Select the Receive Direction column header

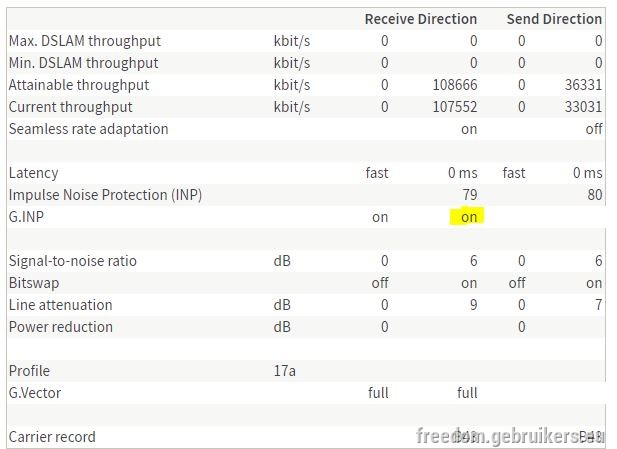point(421,19)
